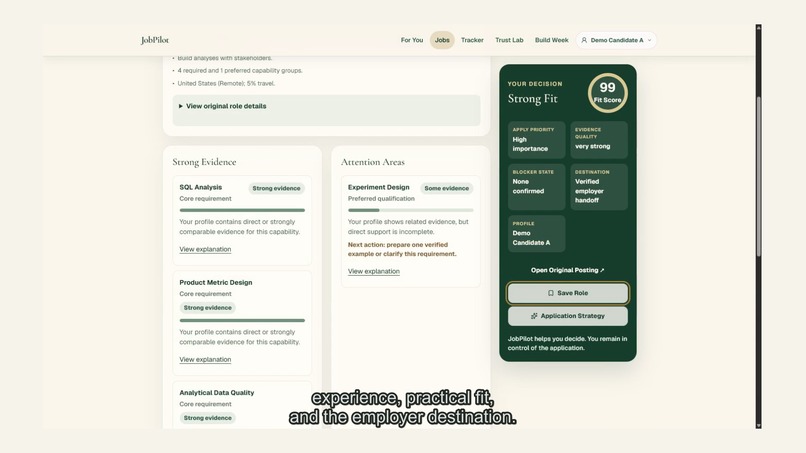Click the Apply Priority High importance tile
The height and width of the screenshot is (453, 806).
tap(537, 140)
